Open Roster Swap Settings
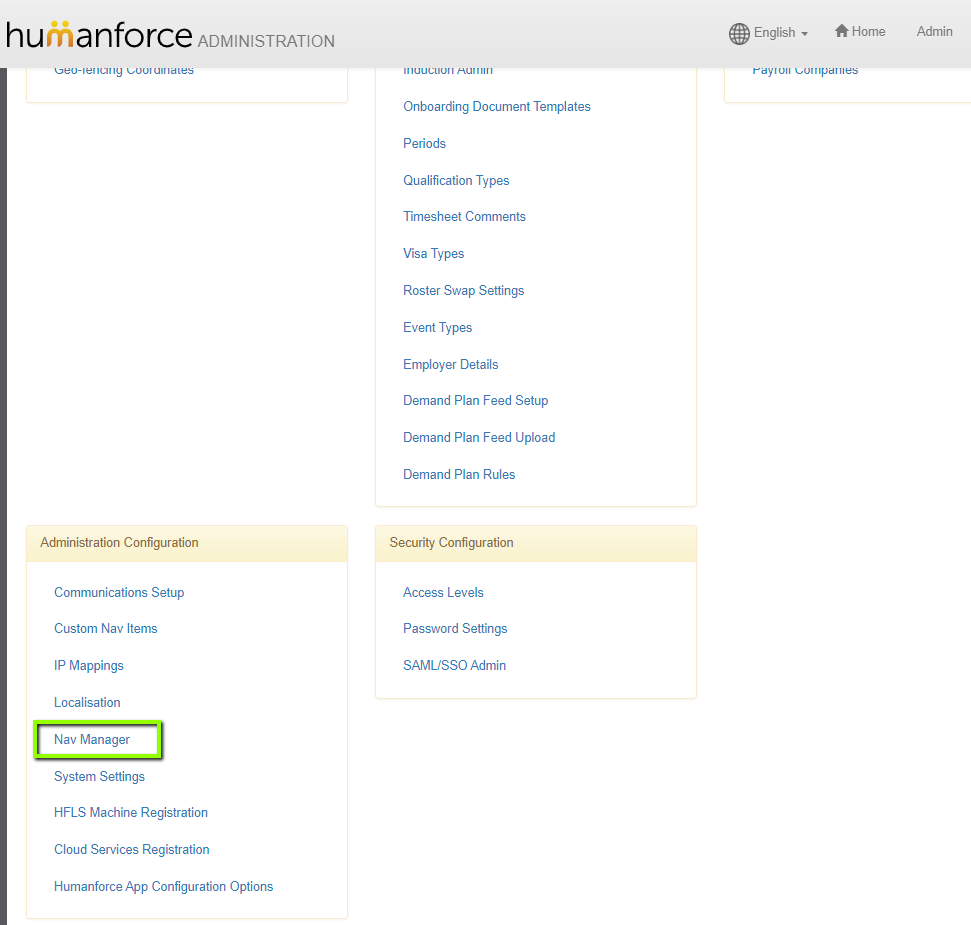The width and height of the screenshot is (971, 925). [463, 290]
